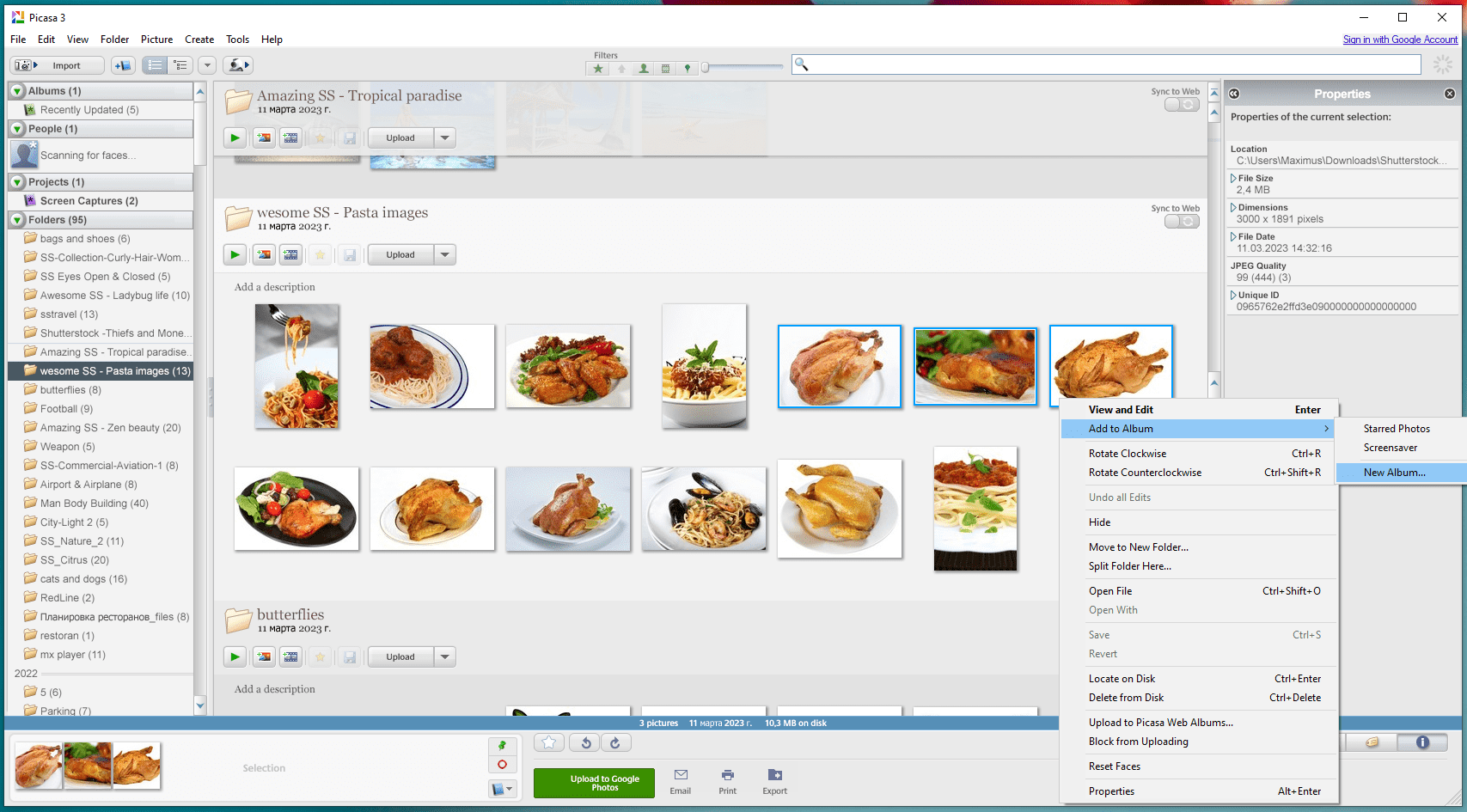This screenshot has width=1467, height=812.
Task: Collapse the Folders section
Action: click(17, 220)
